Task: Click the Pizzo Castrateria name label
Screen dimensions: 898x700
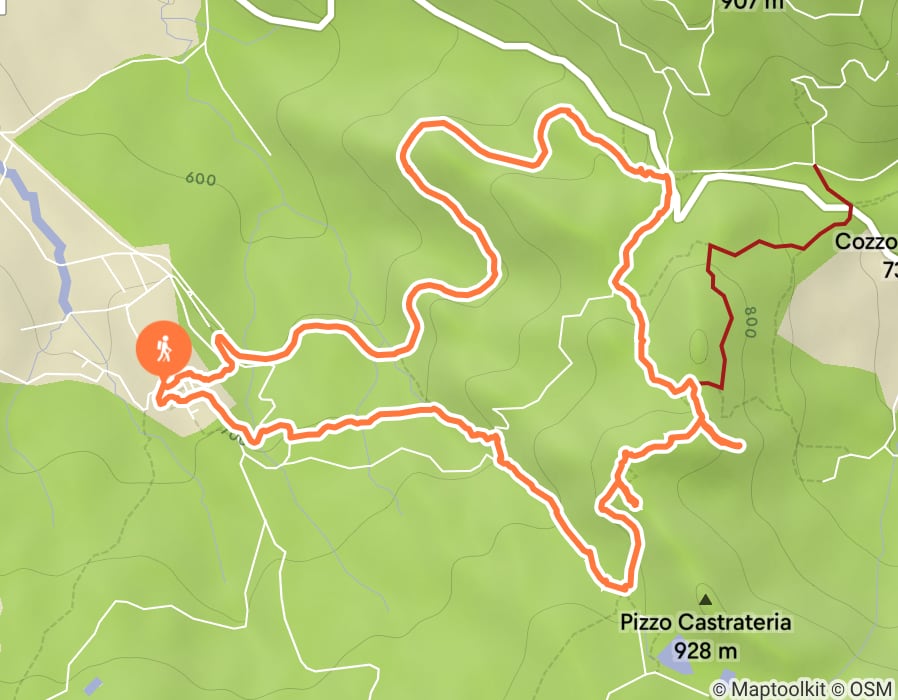Action: click(x=706, y=622)
